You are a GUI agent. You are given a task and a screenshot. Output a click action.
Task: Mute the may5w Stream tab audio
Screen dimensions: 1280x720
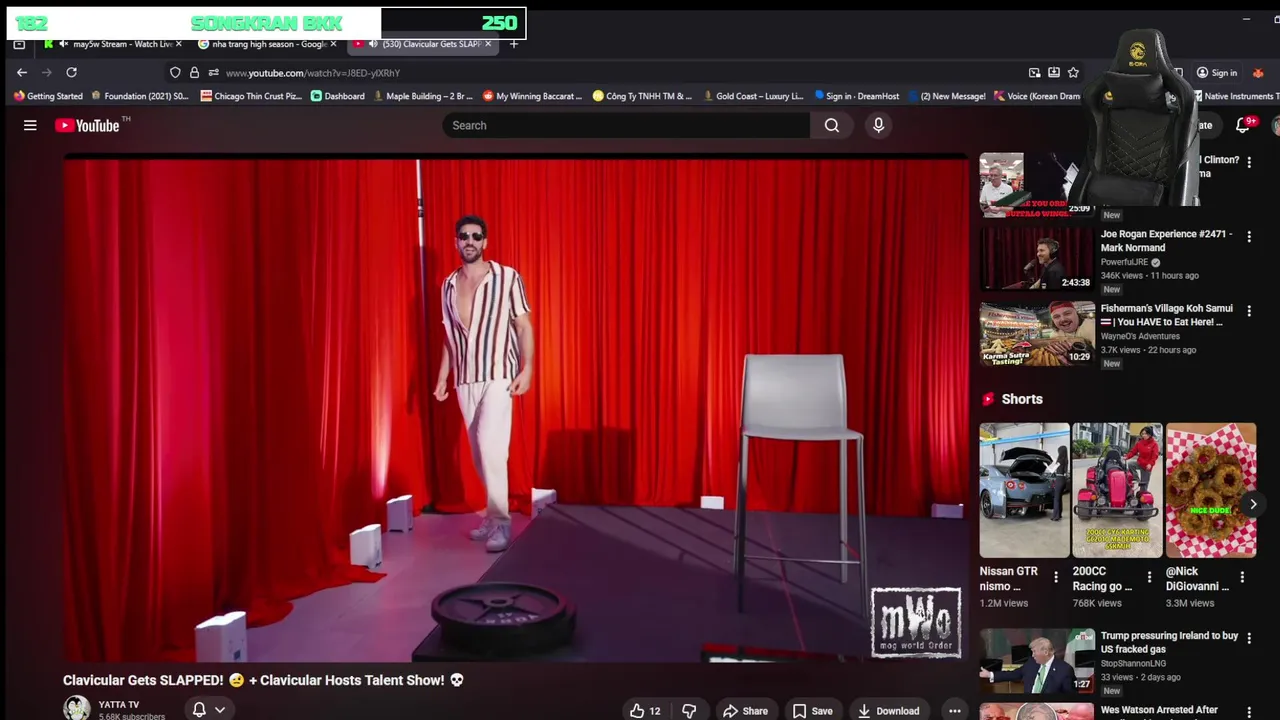[x=64, y=44]
